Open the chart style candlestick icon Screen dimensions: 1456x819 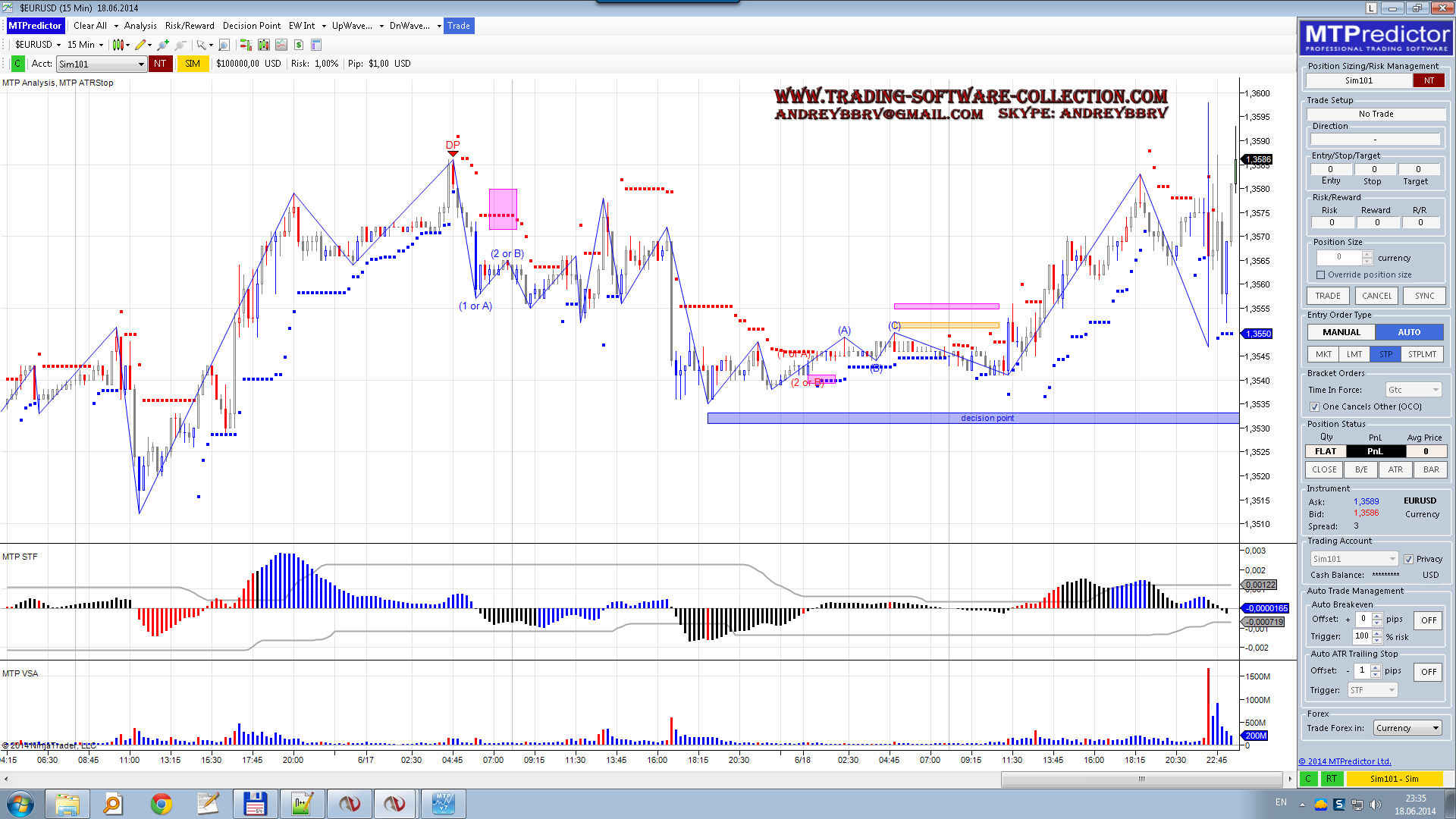point(118,45)
